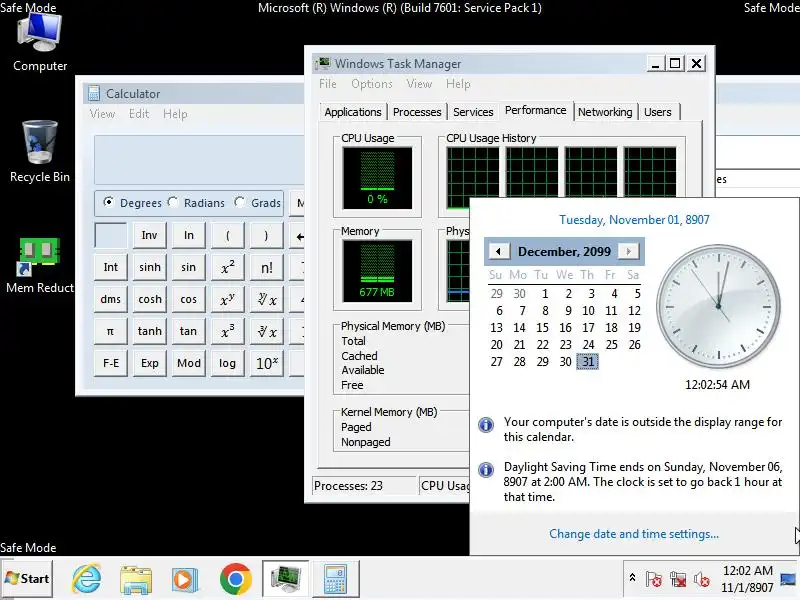Viewport: 800px width, 600px height.
Task: Click the analog clock face
Action: (x=718, y=306)
